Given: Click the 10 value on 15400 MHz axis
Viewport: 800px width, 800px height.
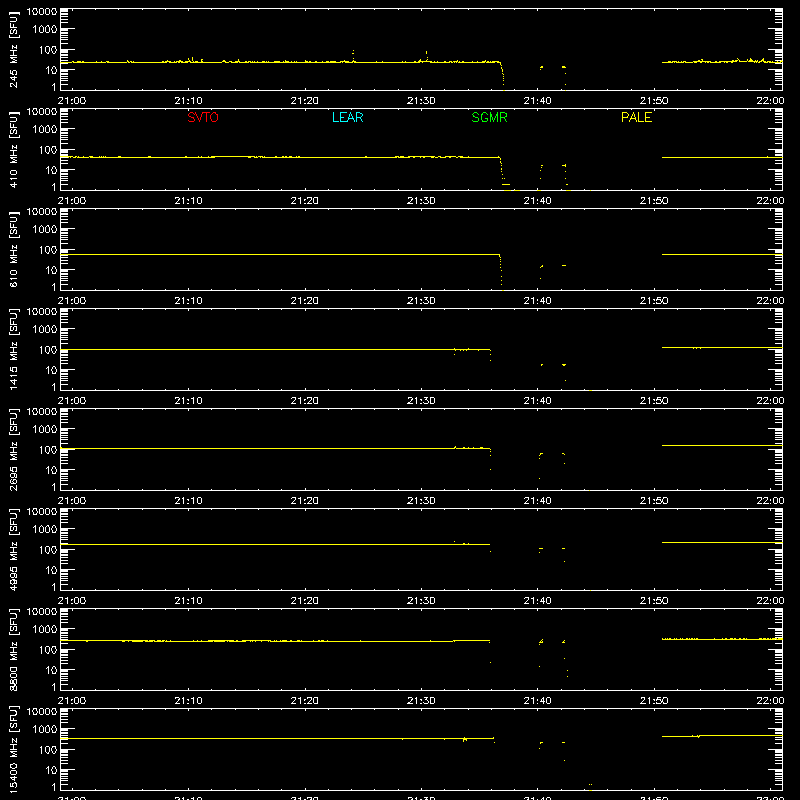Looking at the screenshot, I should (51, 770).
